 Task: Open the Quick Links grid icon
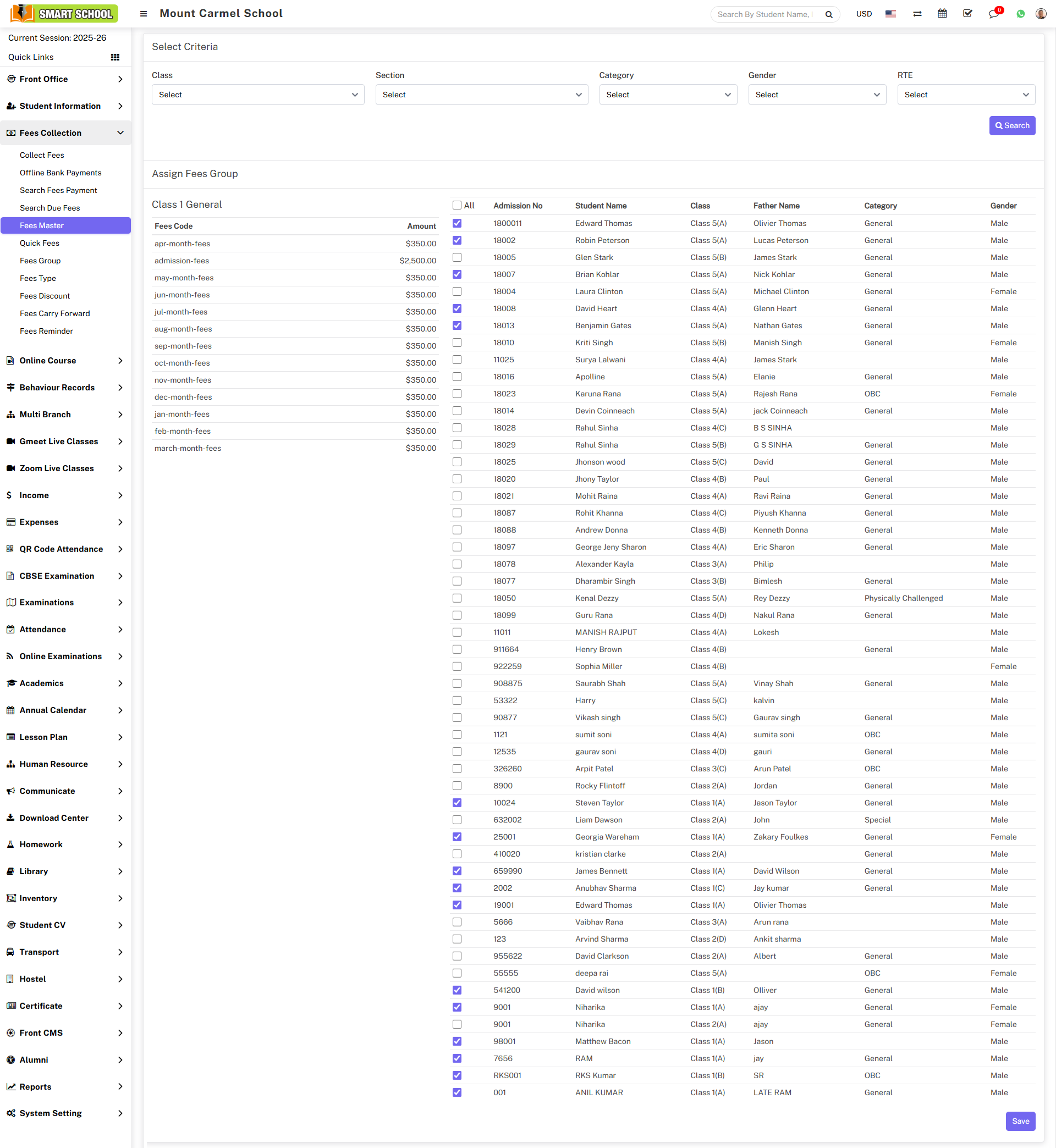coord(115,57)
